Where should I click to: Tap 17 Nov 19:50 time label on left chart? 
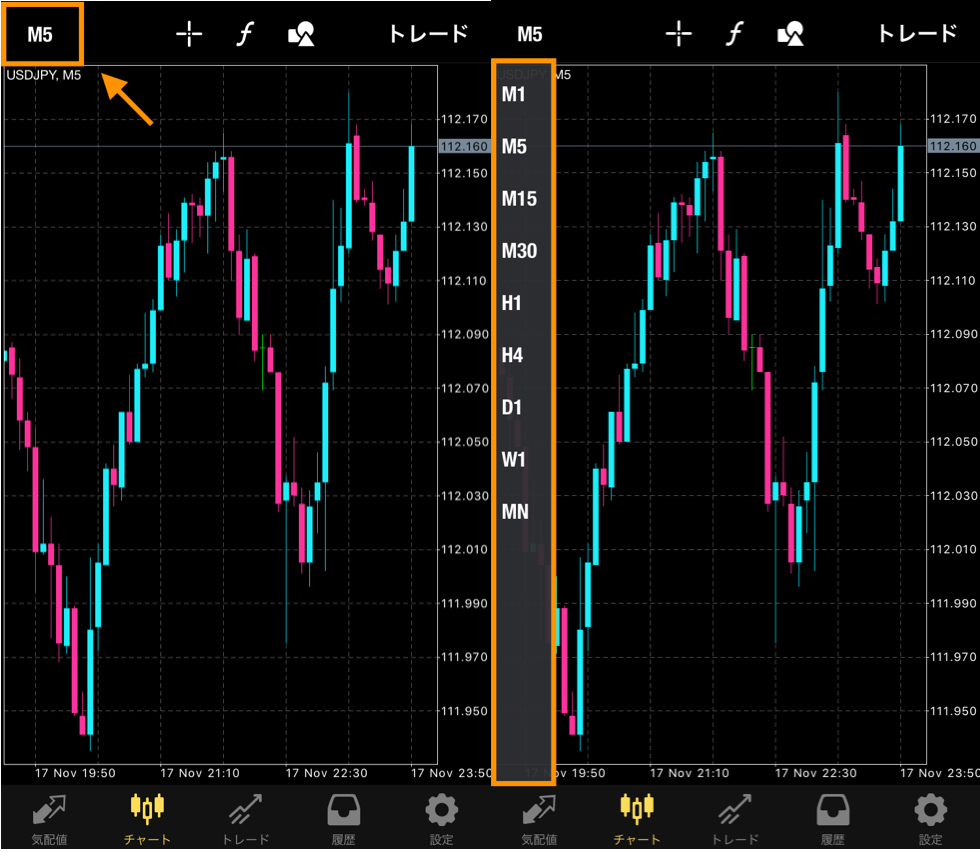click(75, 773)
